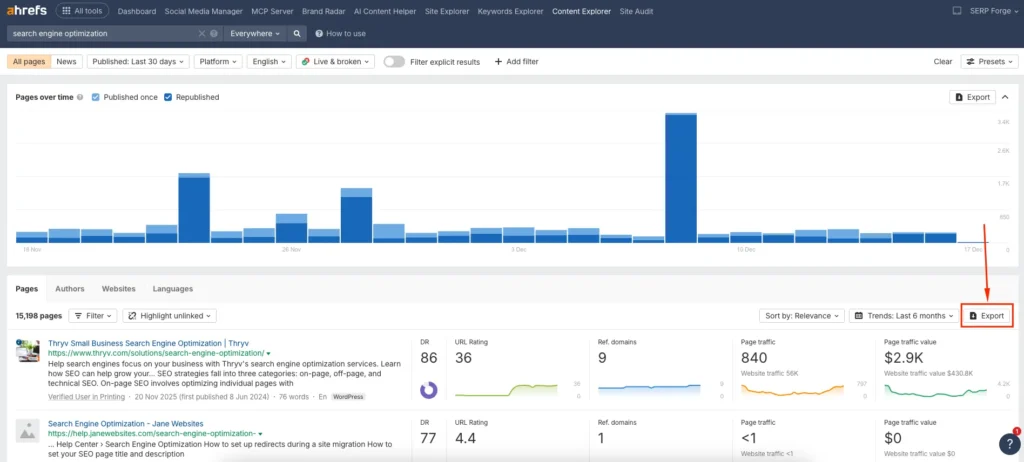Click the help icon in the search field
Image resolution: width=1024 pixels, height=462 pixels.
click(x=215, y=33)
